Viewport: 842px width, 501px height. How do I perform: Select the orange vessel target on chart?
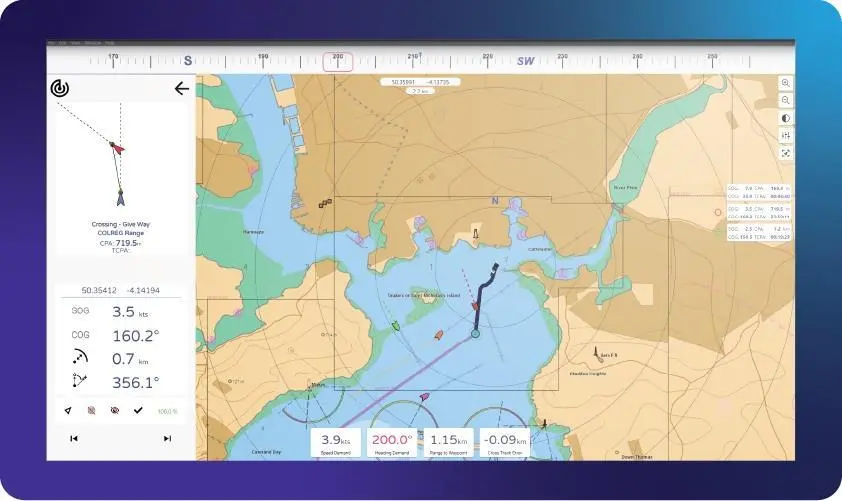click(439, 335)
